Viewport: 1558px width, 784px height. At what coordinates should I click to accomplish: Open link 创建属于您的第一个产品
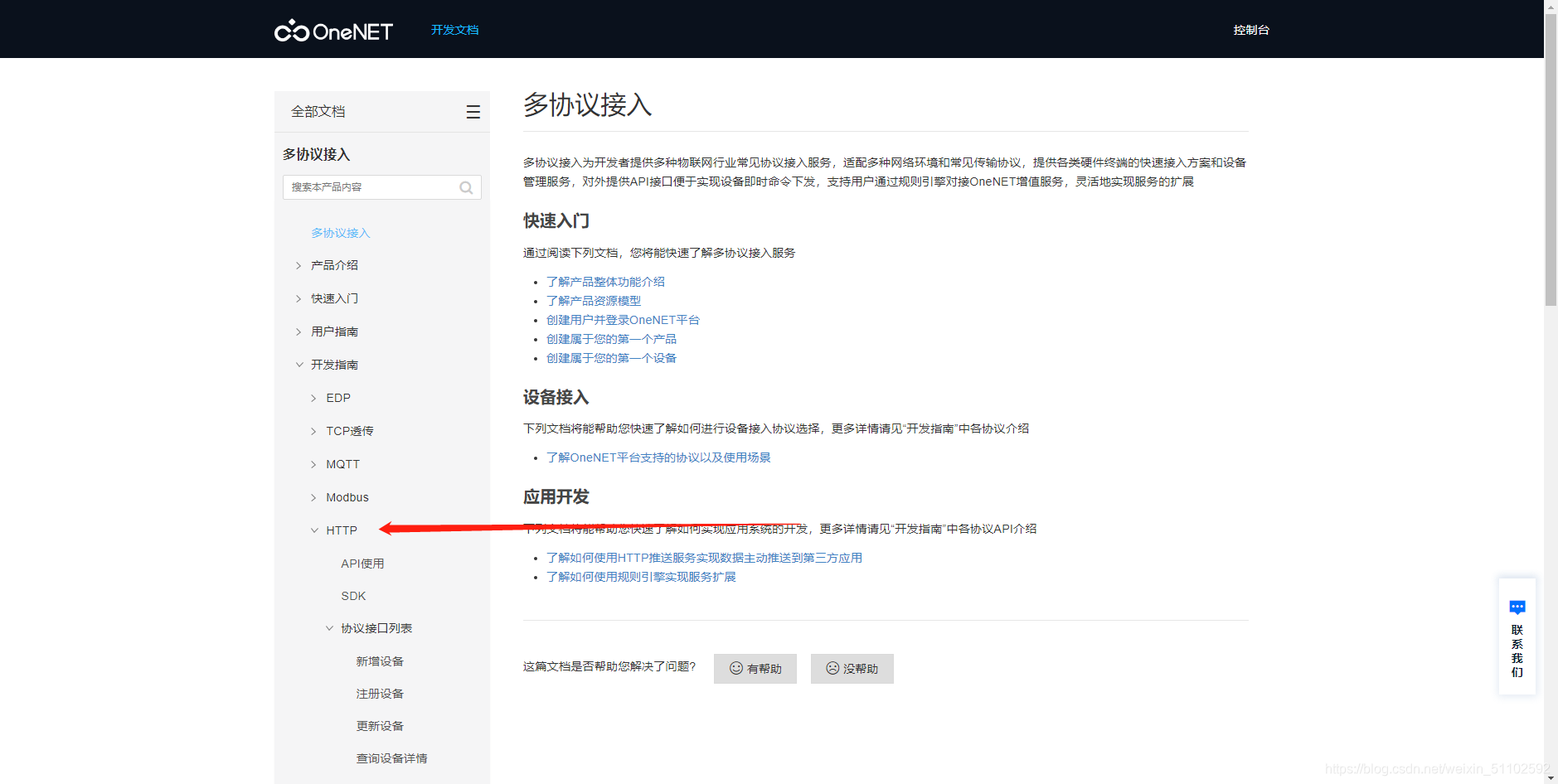(x=611, y=339)
